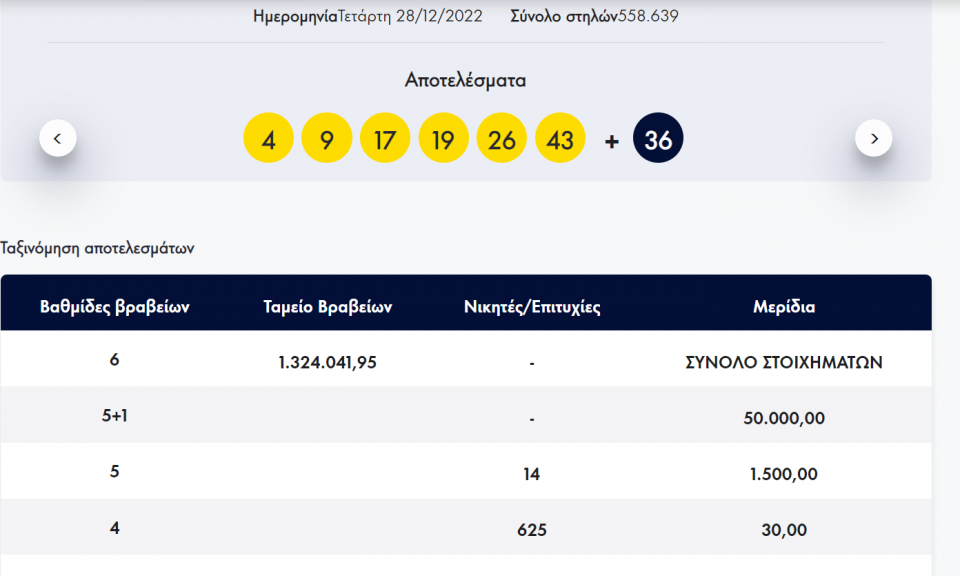
Task: Click the Αποτελέσματα heading
Action: (465, 80)
